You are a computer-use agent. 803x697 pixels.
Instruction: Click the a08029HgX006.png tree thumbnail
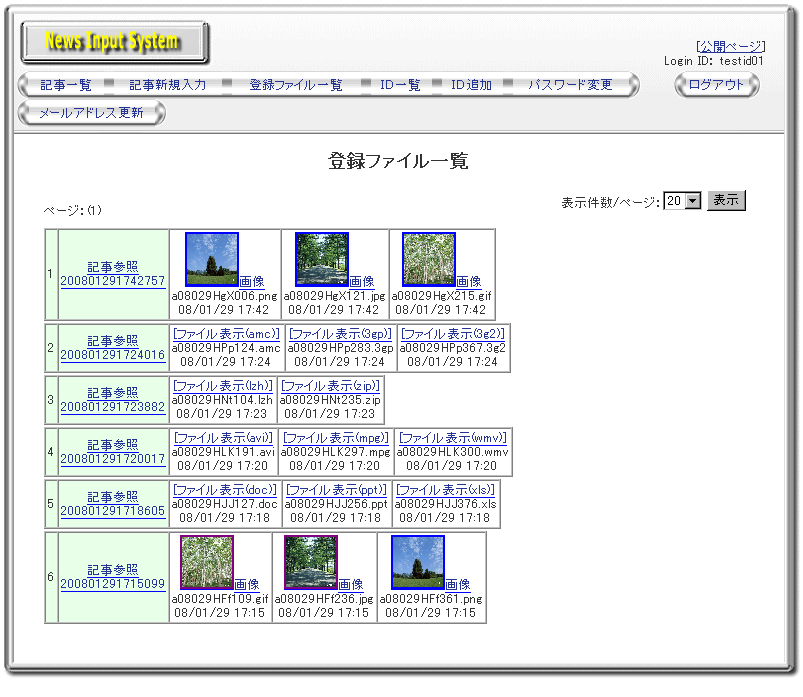212,260
